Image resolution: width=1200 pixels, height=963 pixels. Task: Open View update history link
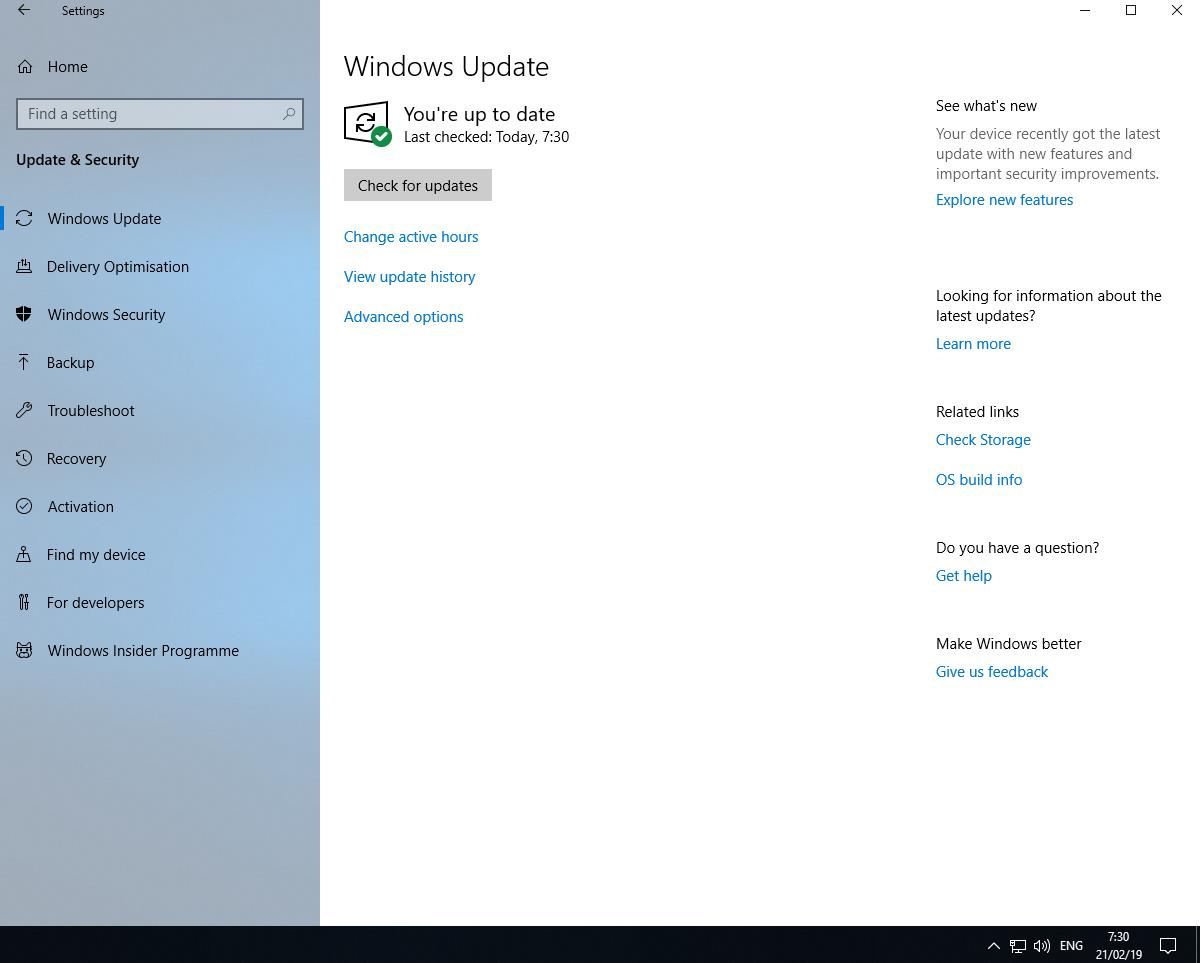[x=409, y=277]
